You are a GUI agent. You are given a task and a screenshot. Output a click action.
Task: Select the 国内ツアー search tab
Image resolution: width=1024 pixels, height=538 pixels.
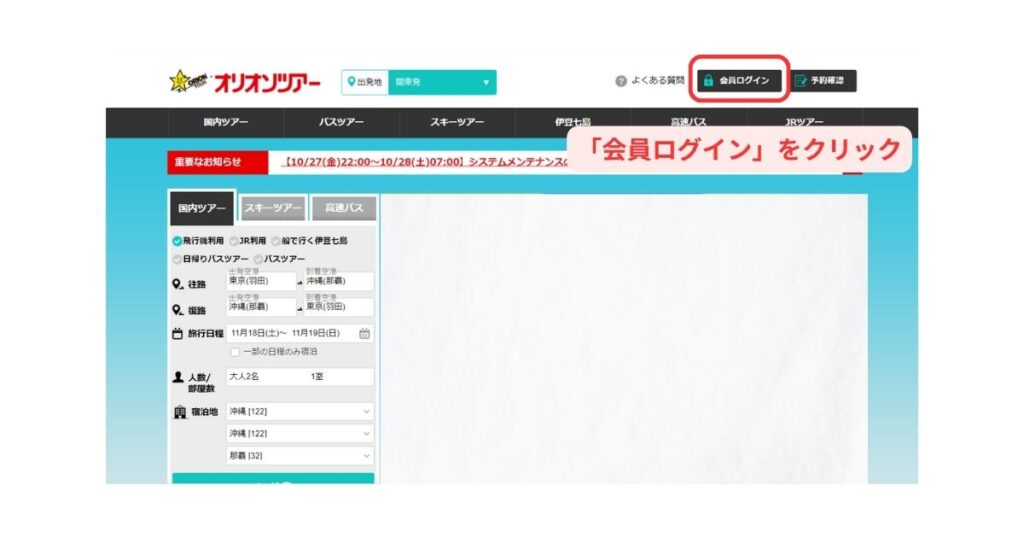pyautogui.click(x=202, y=208)
